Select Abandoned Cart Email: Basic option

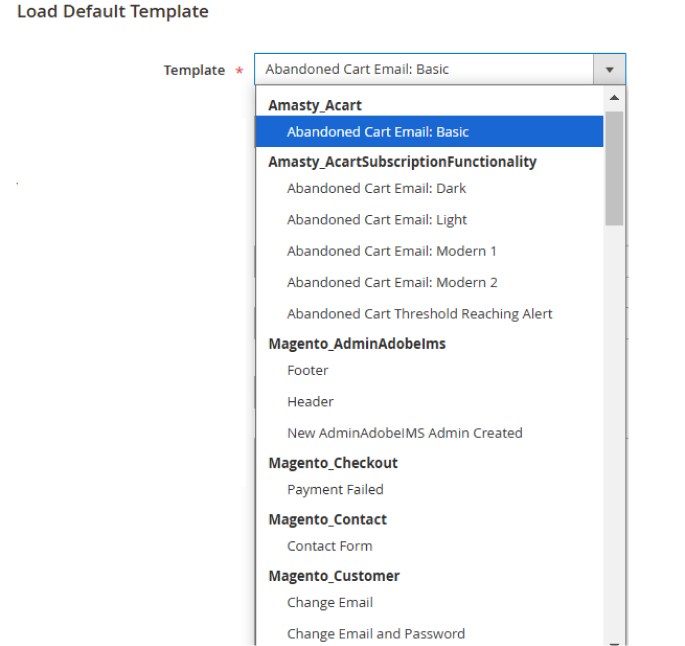point(429,131)
